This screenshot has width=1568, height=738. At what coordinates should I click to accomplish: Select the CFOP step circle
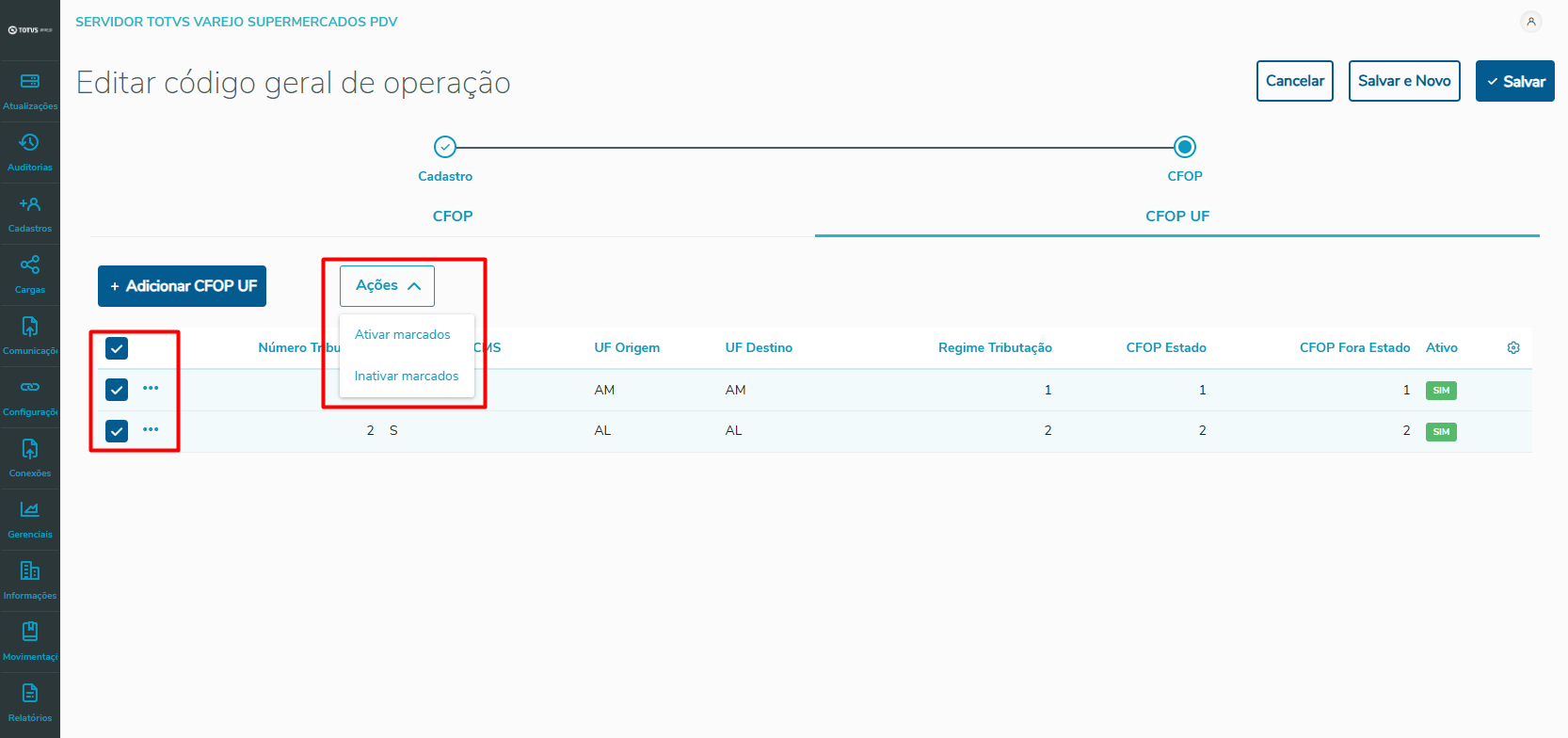click(1185, 147)
